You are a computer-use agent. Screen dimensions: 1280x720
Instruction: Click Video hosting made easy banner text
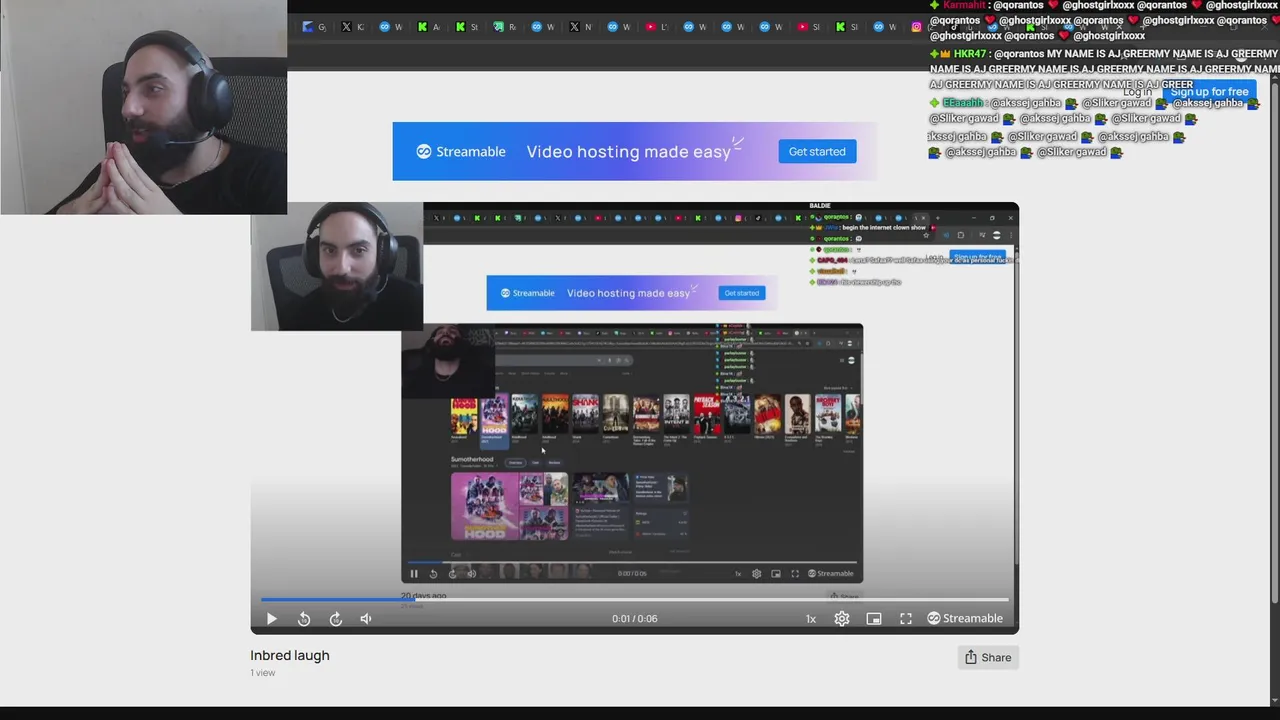(628, 152)
